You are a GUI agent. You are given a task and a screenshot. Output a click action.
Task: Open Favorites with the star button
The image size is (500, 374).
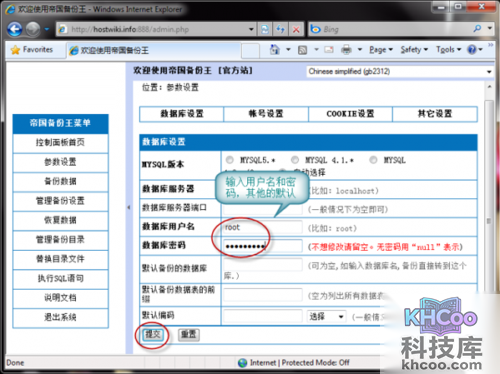(x=32, y=50)
